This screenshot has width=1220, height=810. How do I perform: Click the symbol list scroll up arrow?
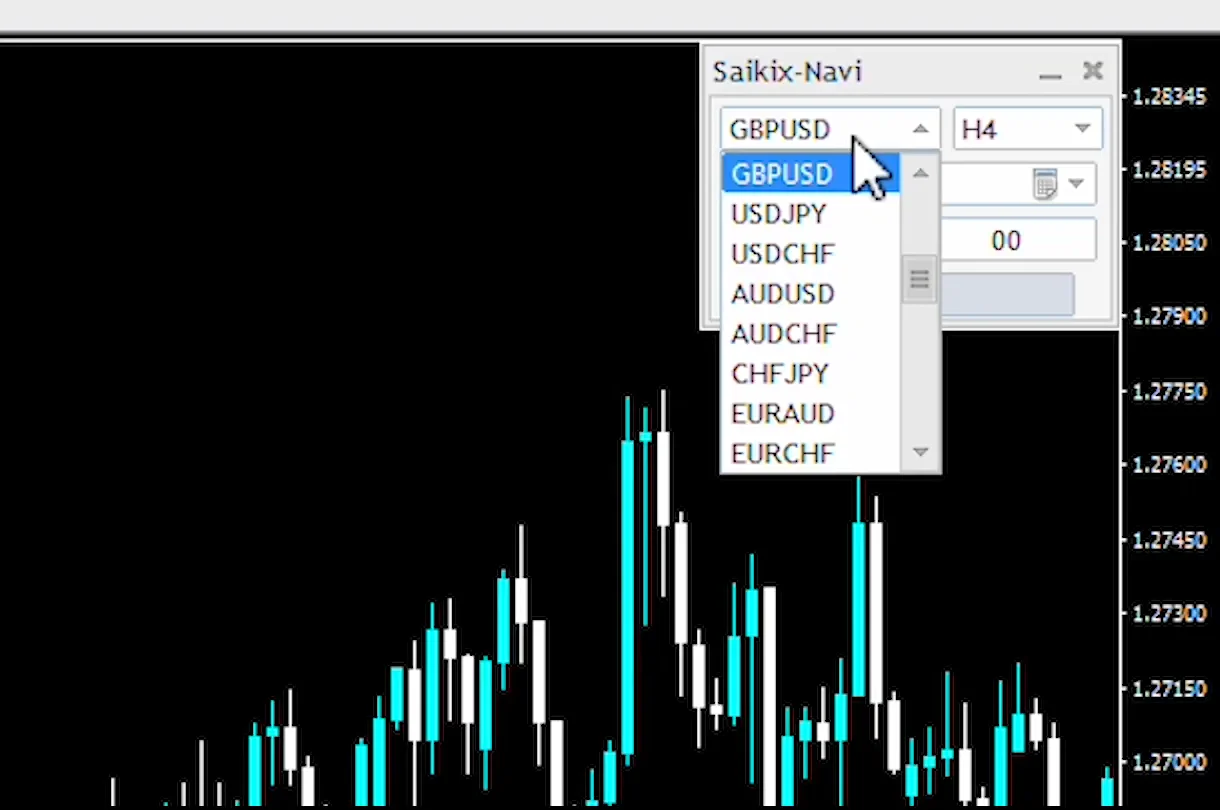coord(920,173)
